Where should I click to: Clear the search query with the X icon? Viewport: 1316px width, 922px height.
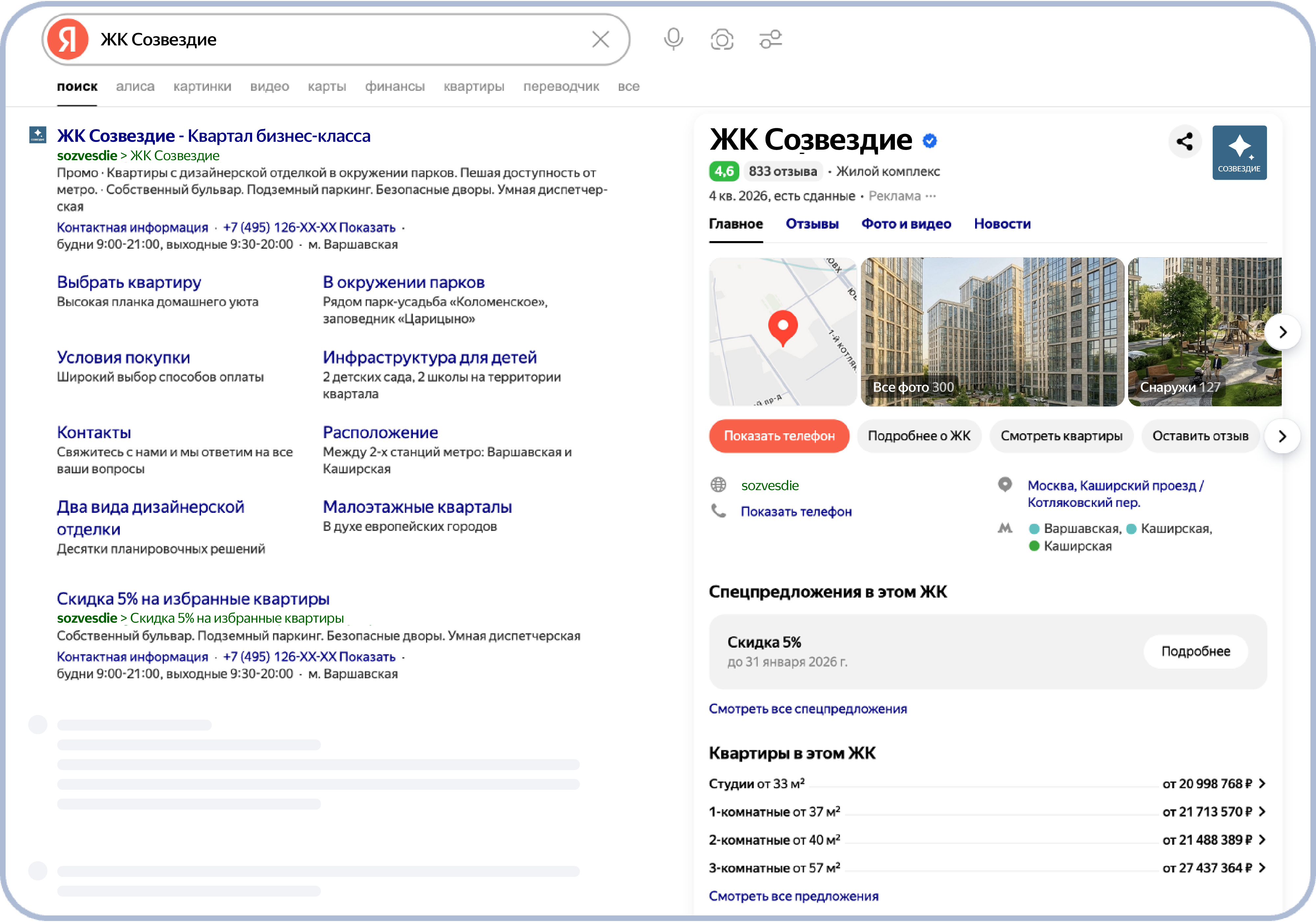coord(600,39)
